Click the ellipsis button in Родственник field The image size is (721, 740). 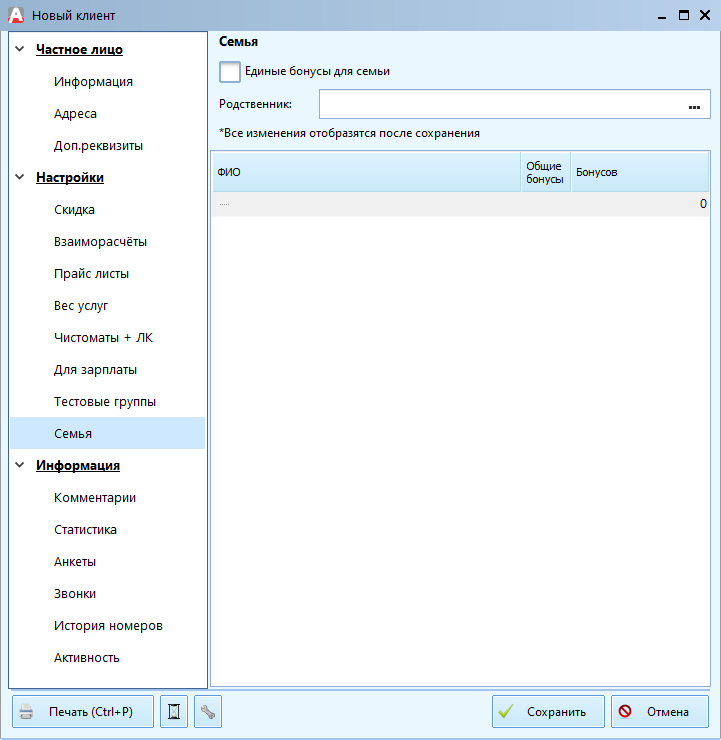pos(694,105)
